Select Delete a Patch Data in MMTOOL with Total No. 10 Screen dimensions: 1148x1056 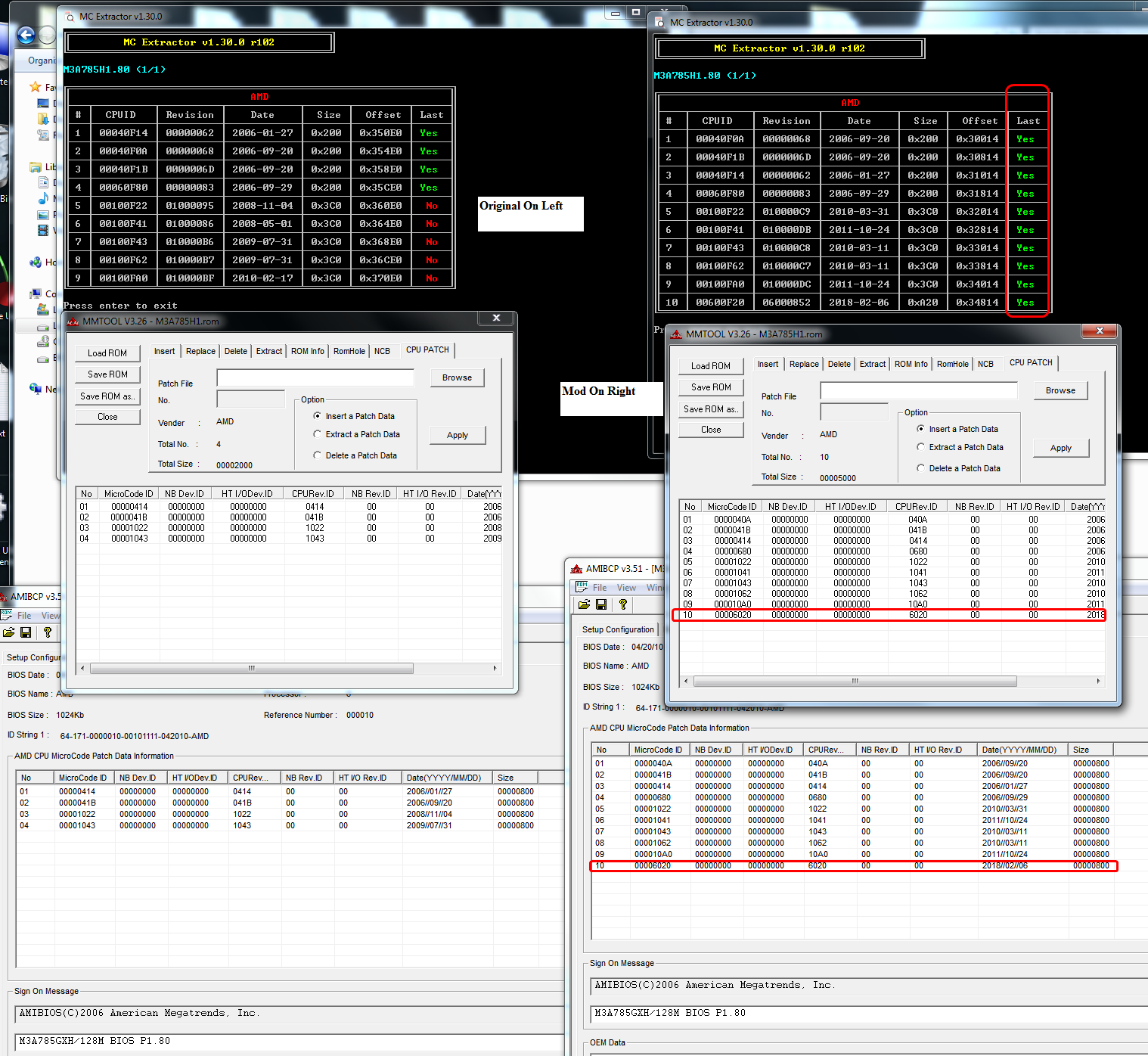coord(958,468)
